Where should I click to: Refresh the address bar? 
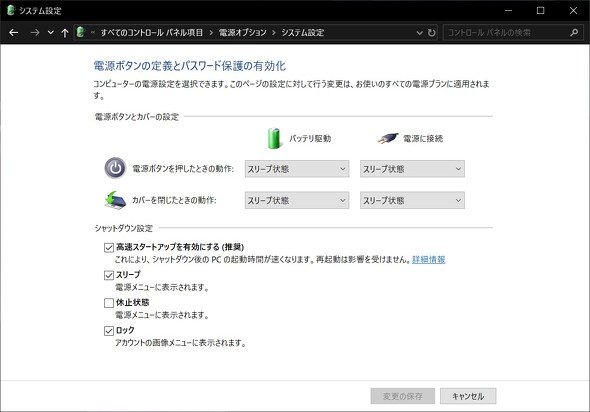pos(432,33)
